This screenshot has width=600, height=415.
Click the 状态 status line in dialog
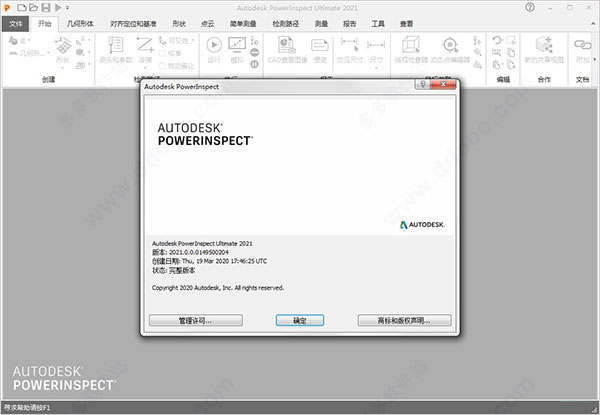(173, 270)
